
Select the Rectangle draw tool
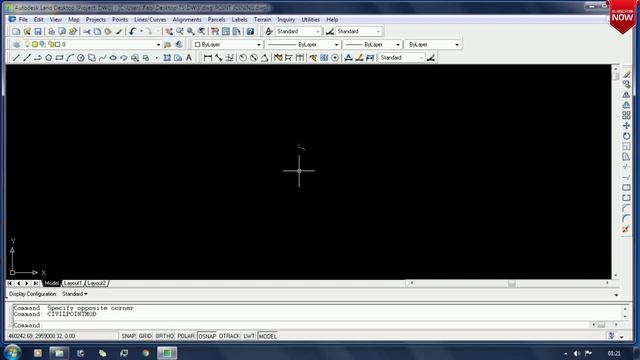tap(59, 58)
